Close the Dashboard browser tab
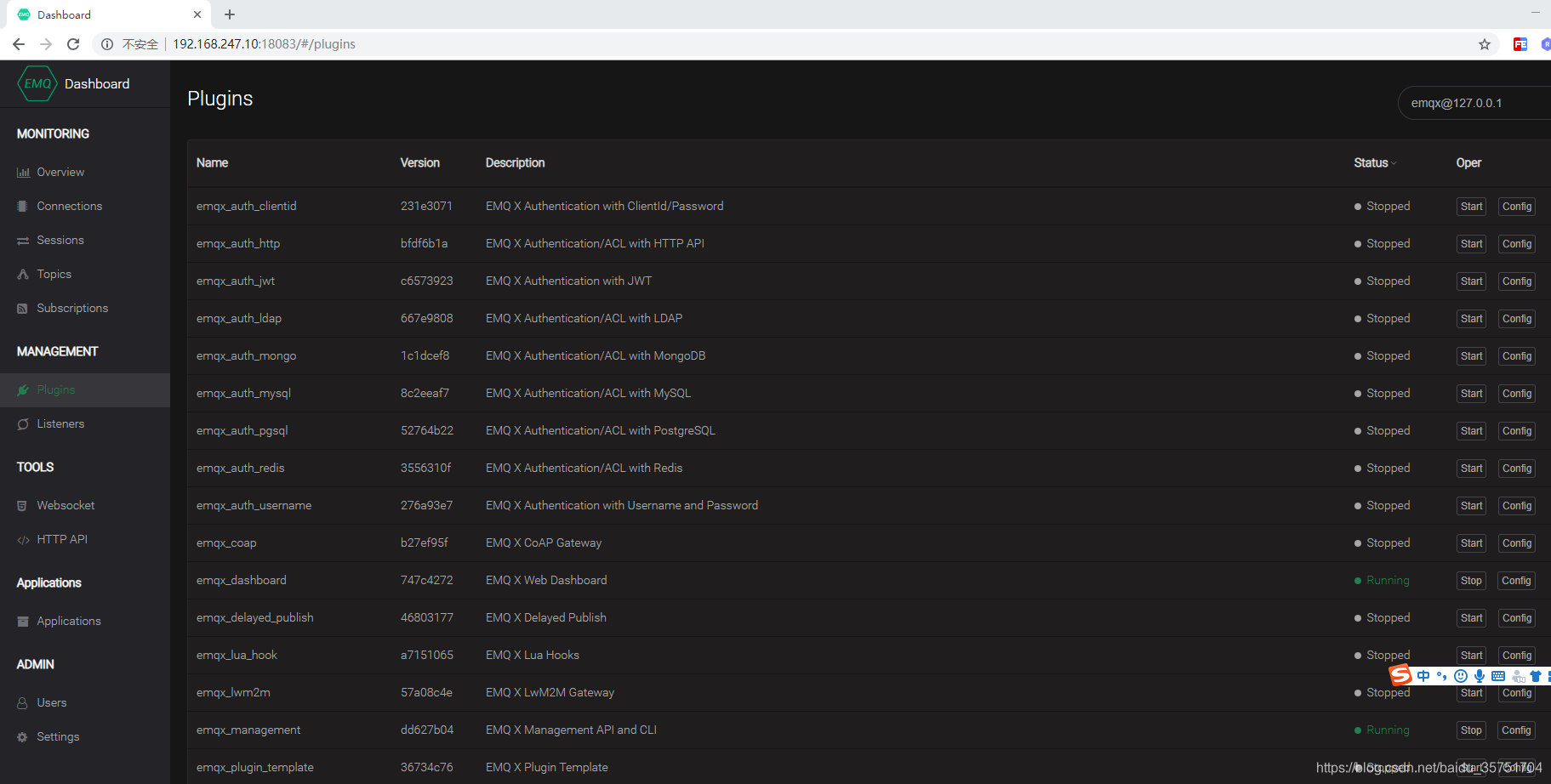The height and width of the screenshot is (784, 1551). [197, 14]
